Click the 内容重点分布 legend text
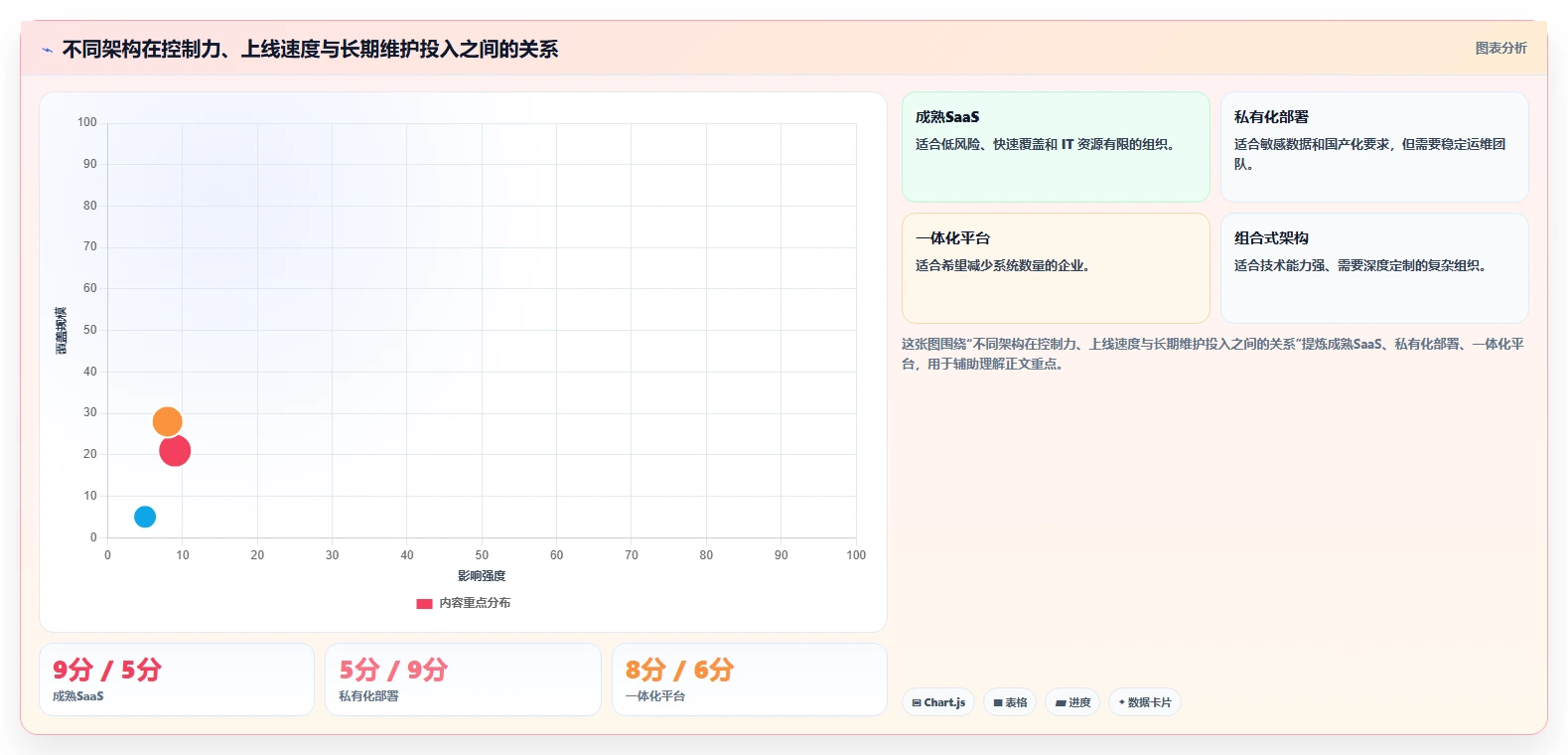Viewport: 1568px width, 755px height. (x=475, y=603)
